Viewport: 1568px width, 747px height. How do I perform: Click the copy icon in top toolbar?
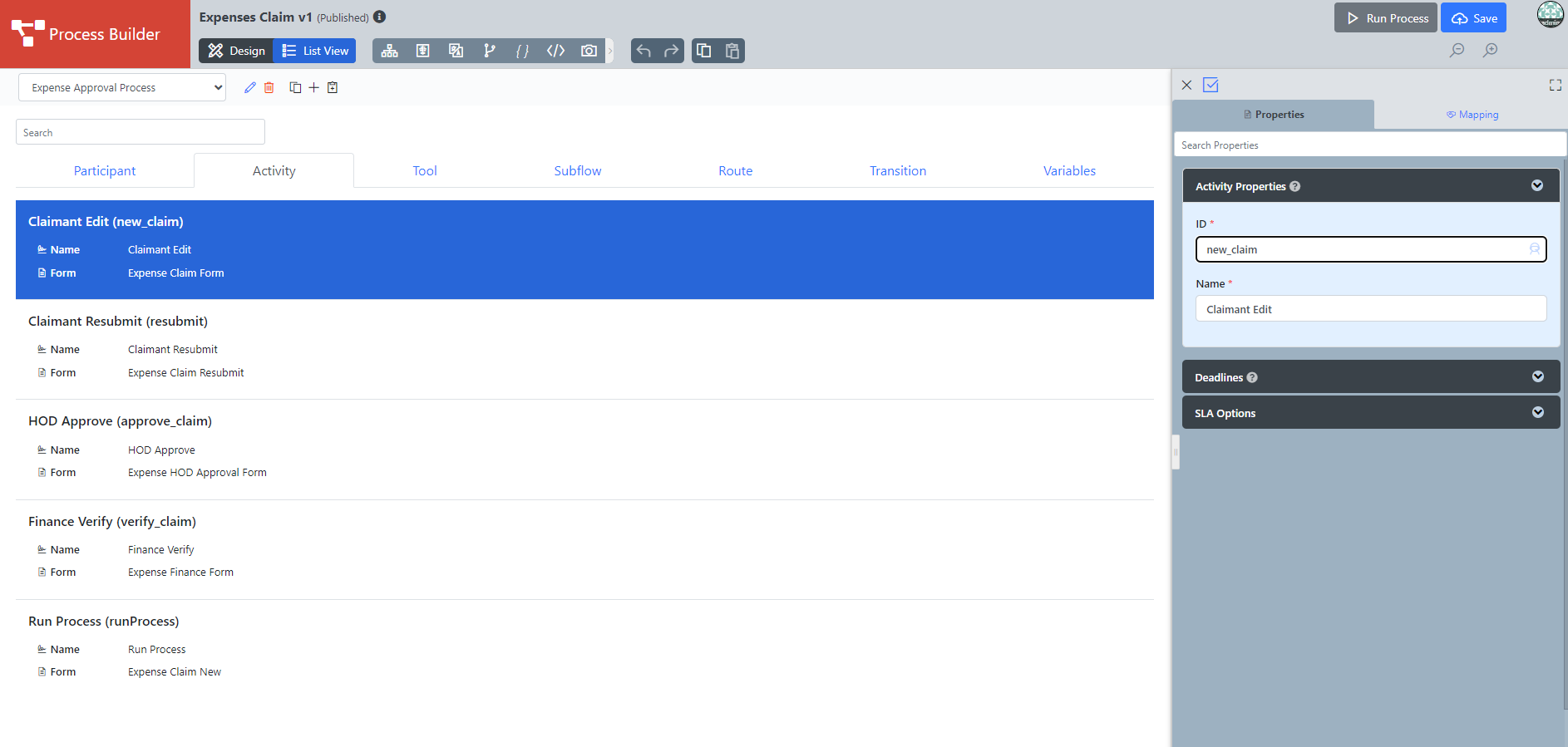pyautogui.click(x=704, y=51)
